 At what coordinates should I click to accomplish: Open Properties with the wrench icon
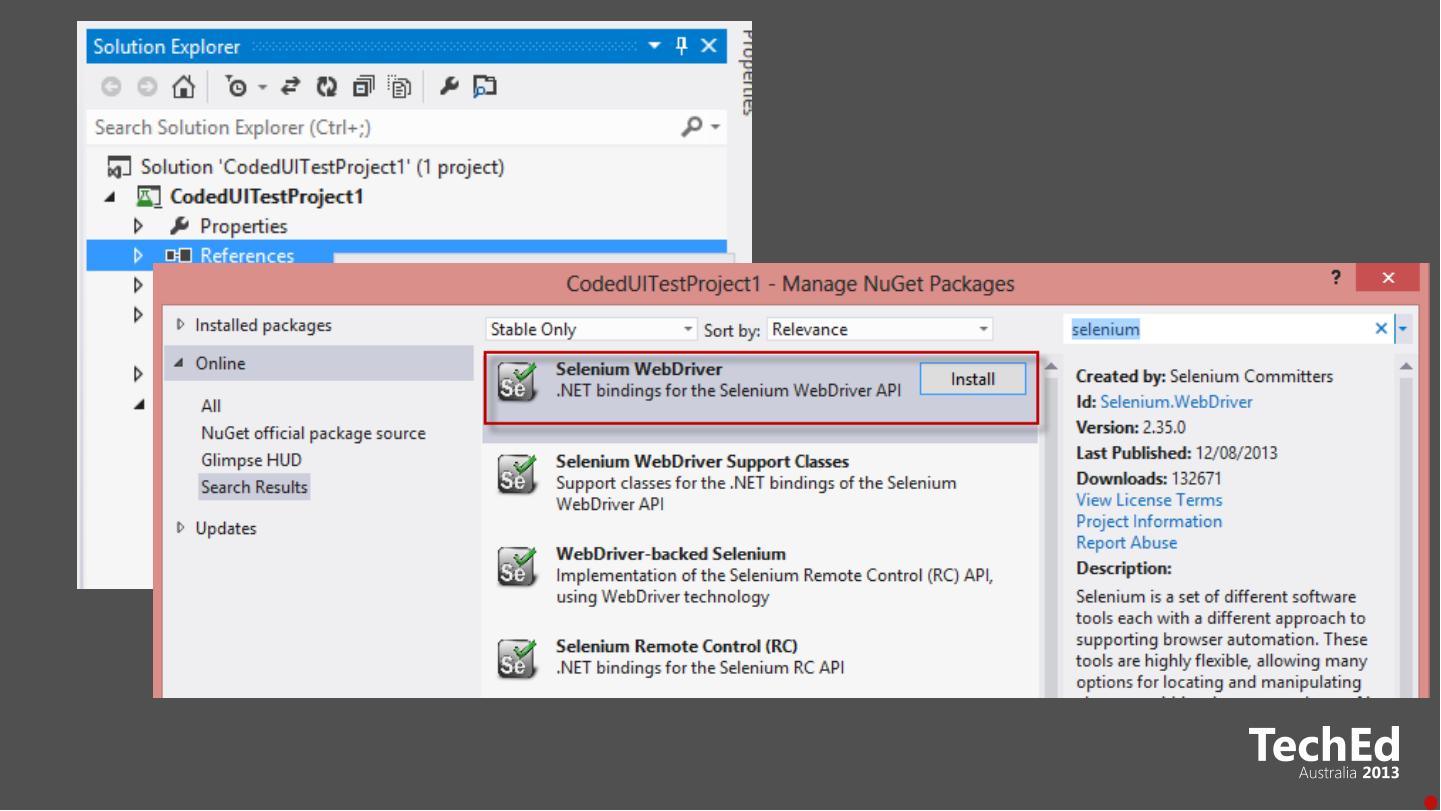[449, 87]
